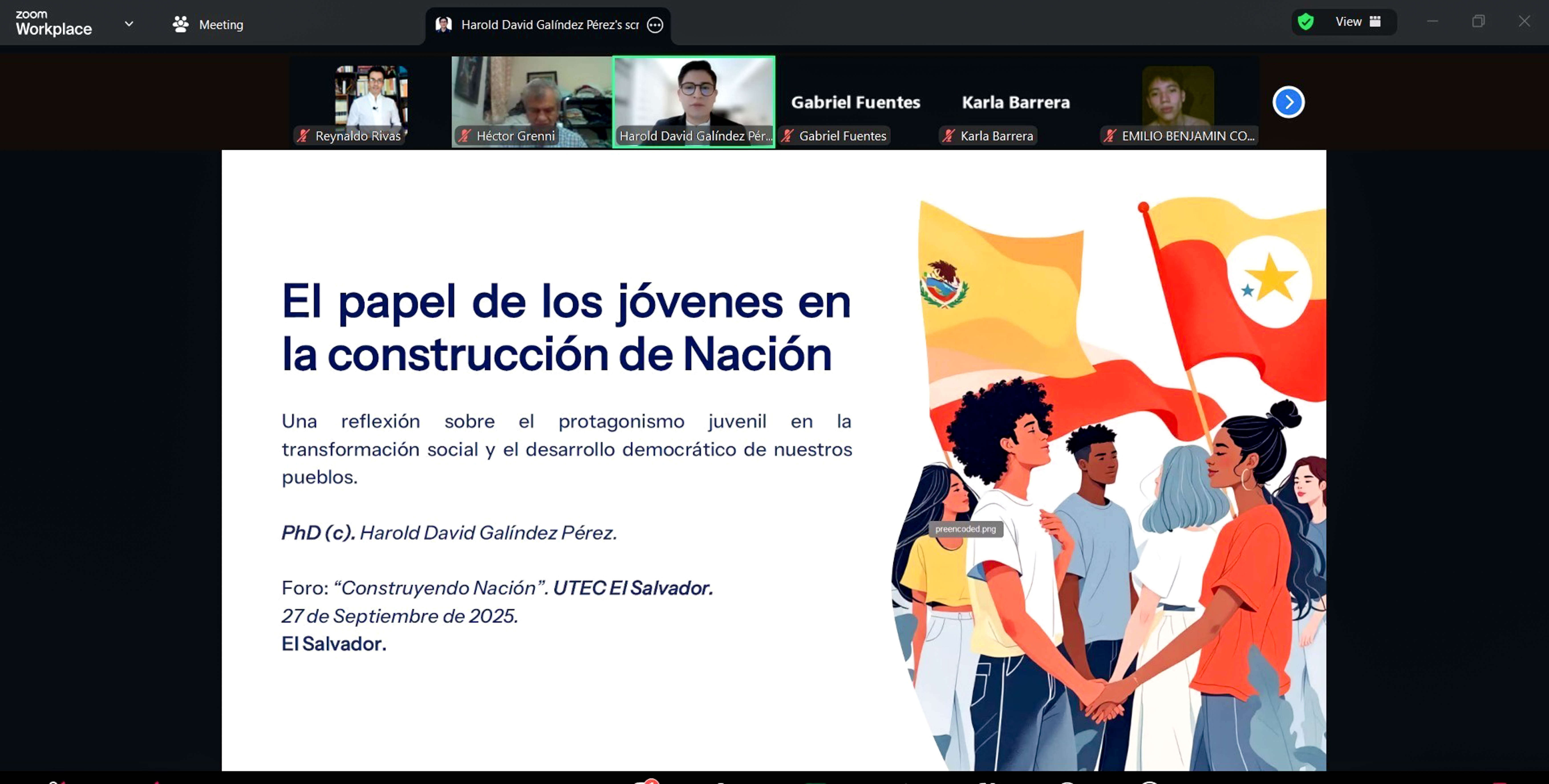
Task: Click muted mic icon of Karla Barrera
Action: [x=948, y=136]
